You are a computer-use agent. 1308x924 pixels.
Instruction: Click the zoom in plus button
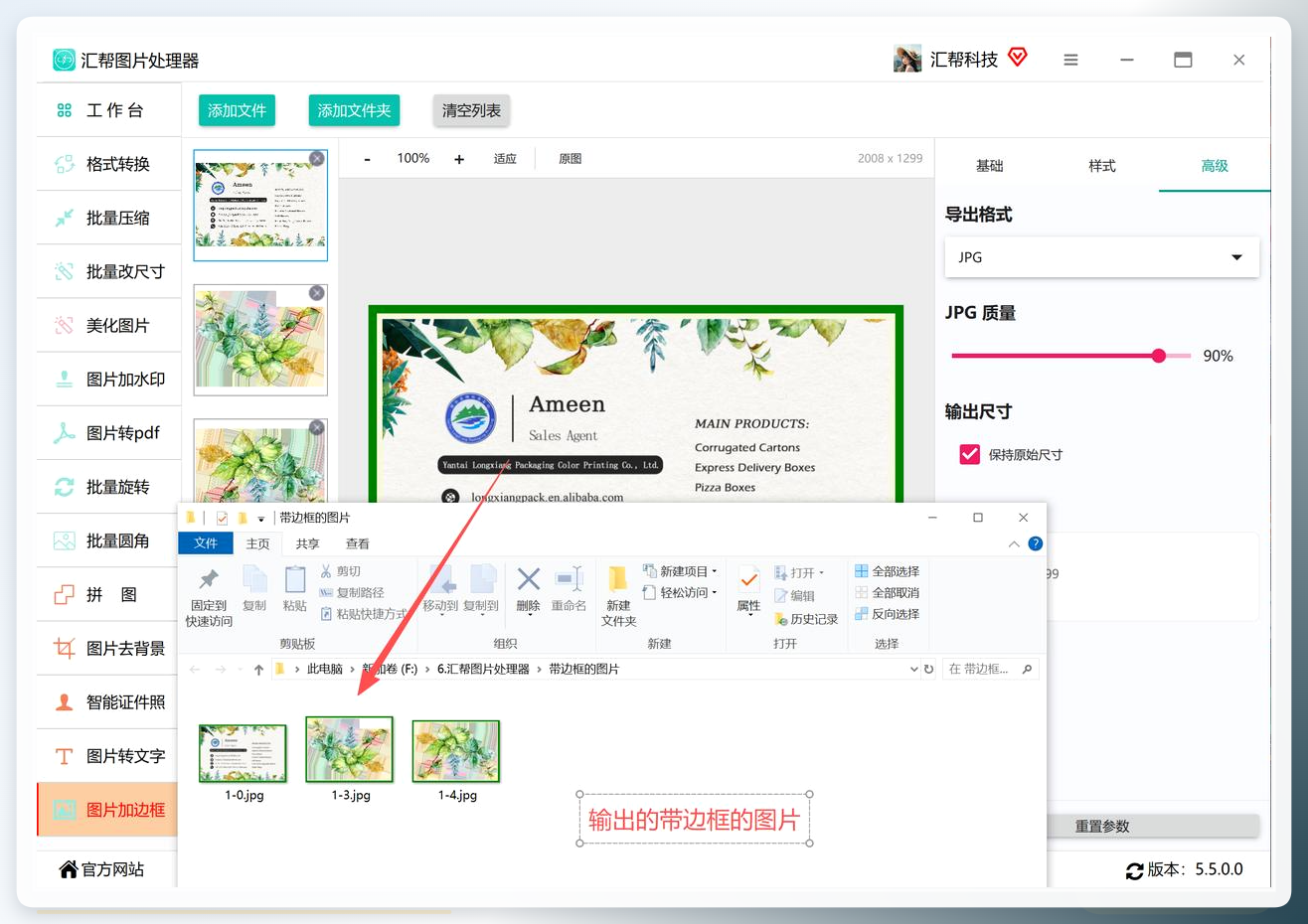pyautogui.click(x=459, y=159)
